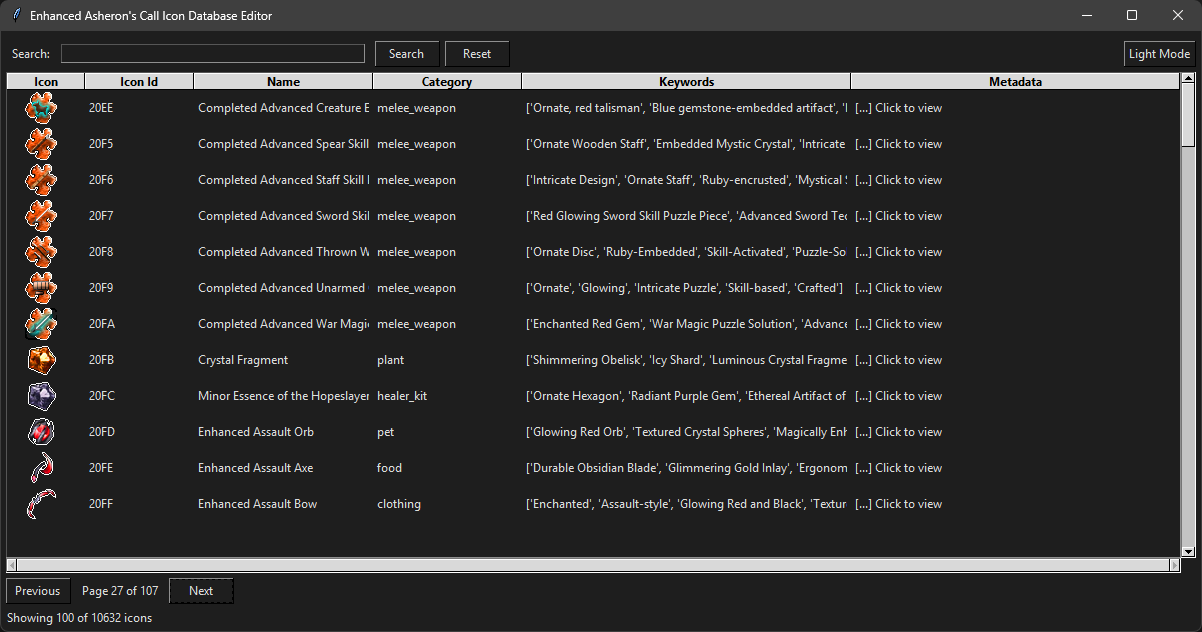Click the icon for row 20EE

[x=41, y=108]
